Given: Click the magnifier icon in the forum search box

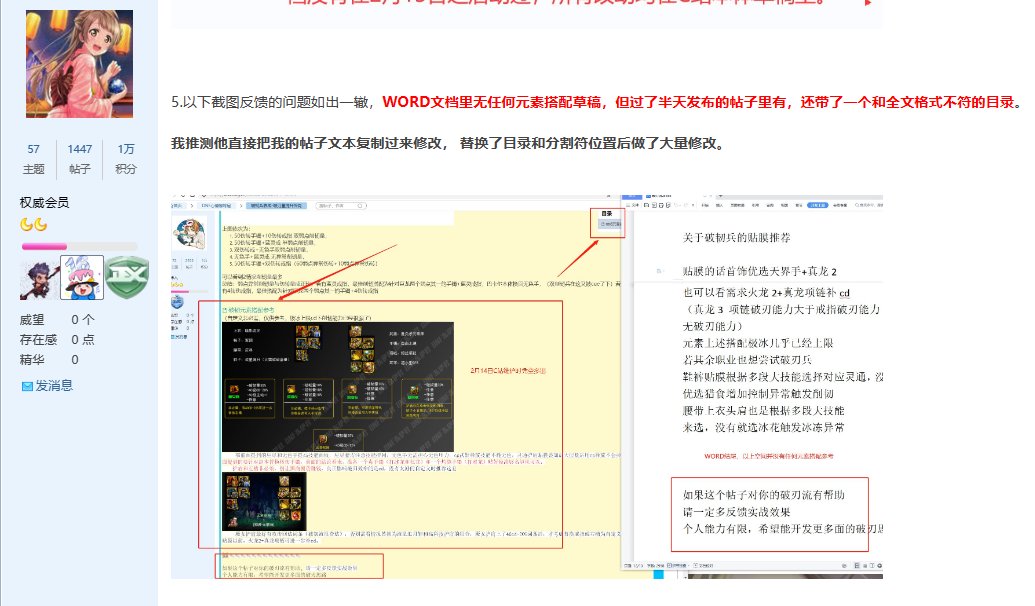Looking at the screenshot, I should click(361, 206).
